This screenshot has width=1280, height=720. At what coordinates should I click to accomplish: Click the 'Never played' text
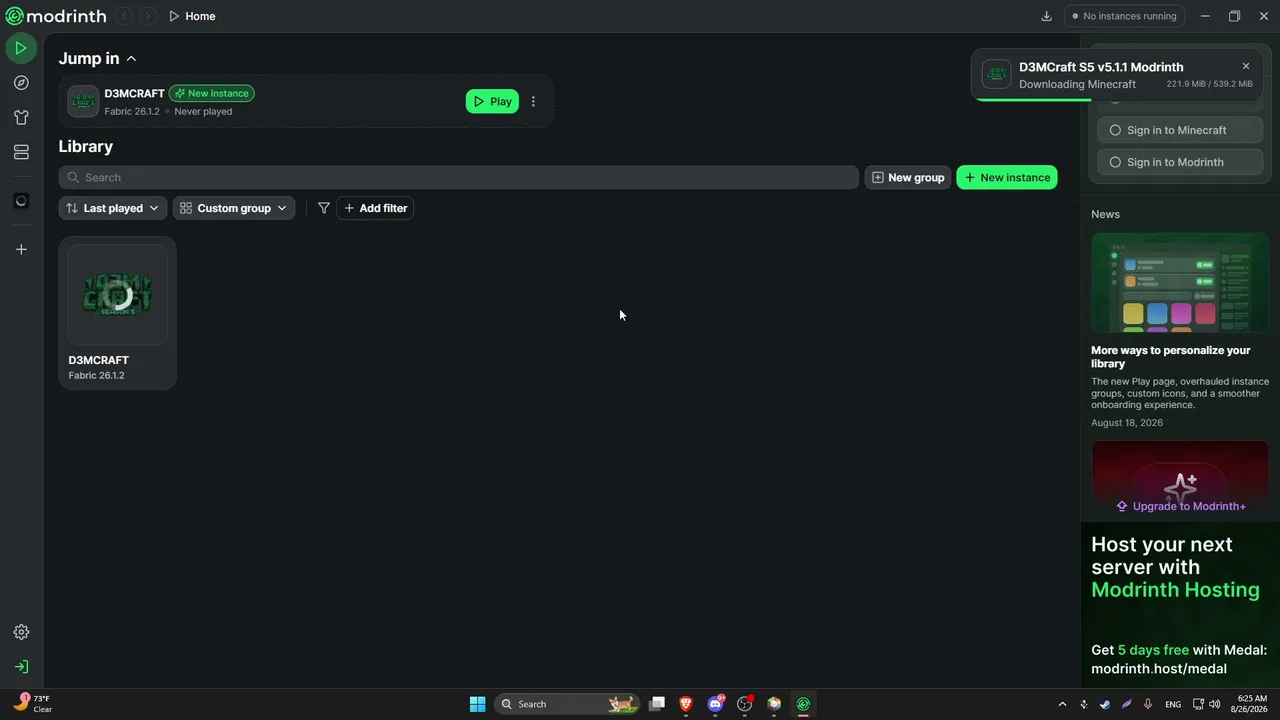click(x=203, y=112)
